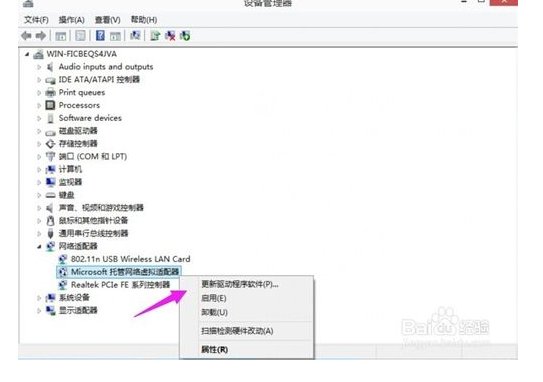
Task: Click the toolbar icon left of Update driver
Action: tap(135, 35)
